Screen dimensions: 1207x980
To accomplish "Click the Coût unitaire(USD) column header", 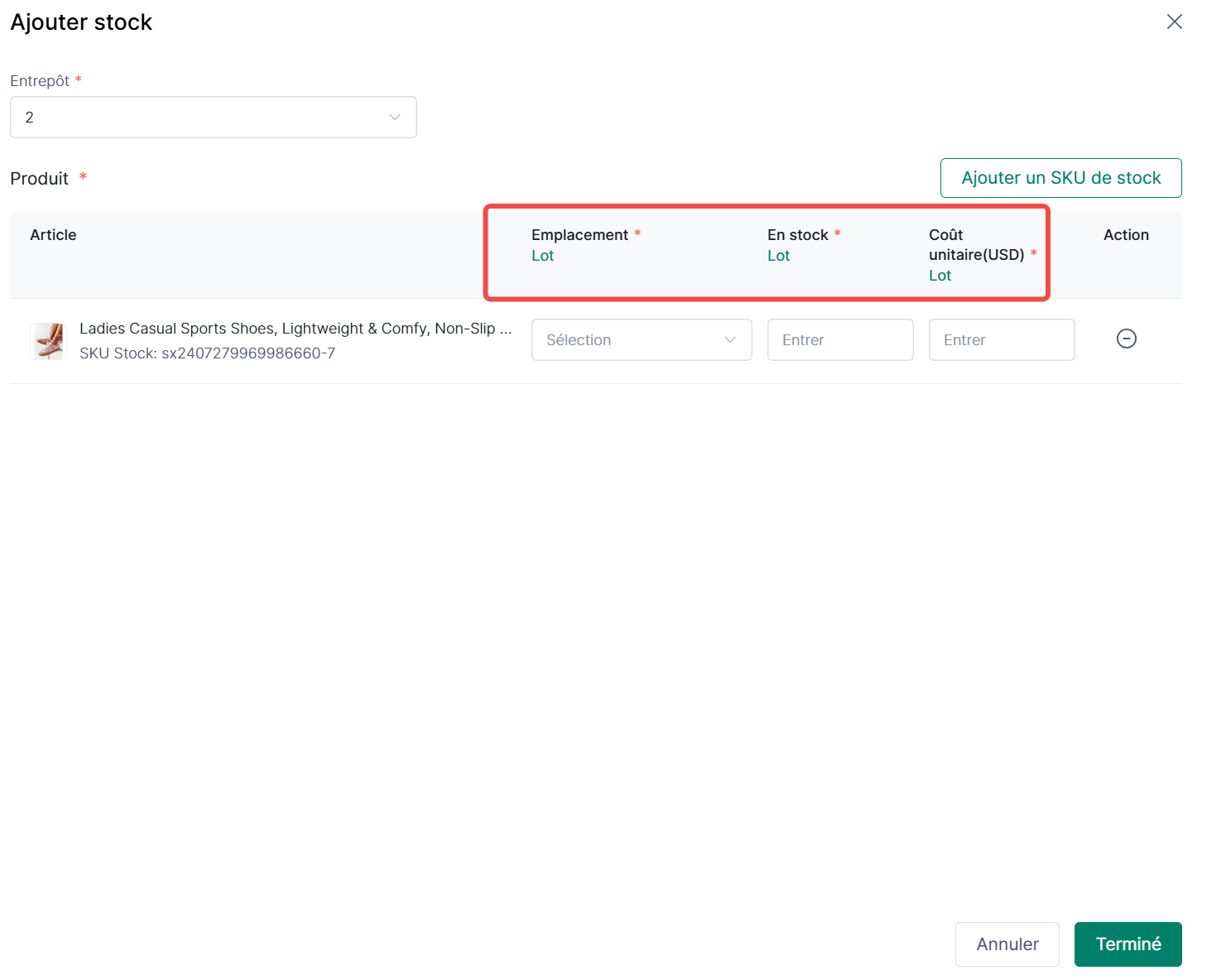I will 976,245.
